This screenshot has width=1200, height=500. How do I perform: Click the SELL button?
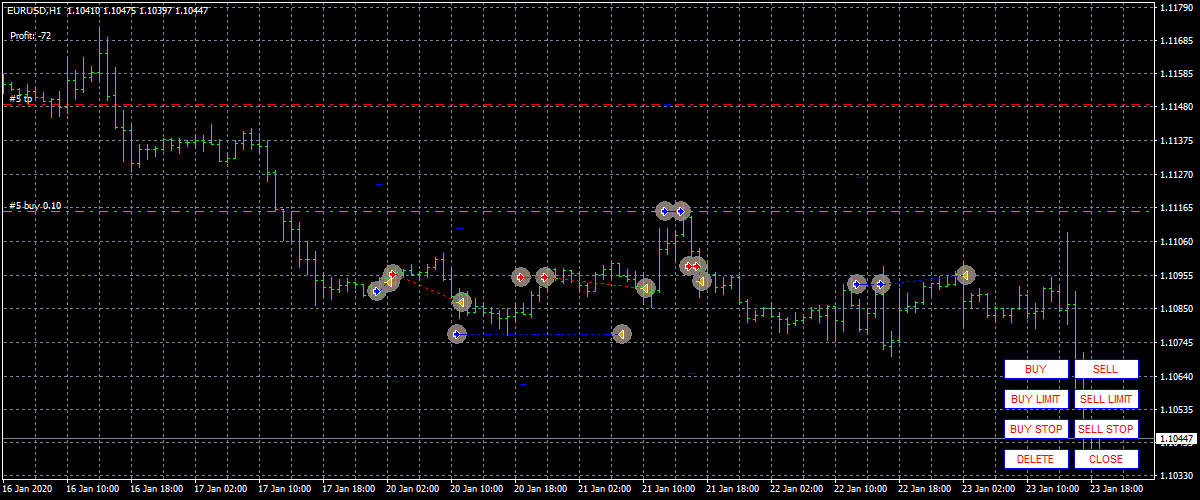[x=1106, y=369]
